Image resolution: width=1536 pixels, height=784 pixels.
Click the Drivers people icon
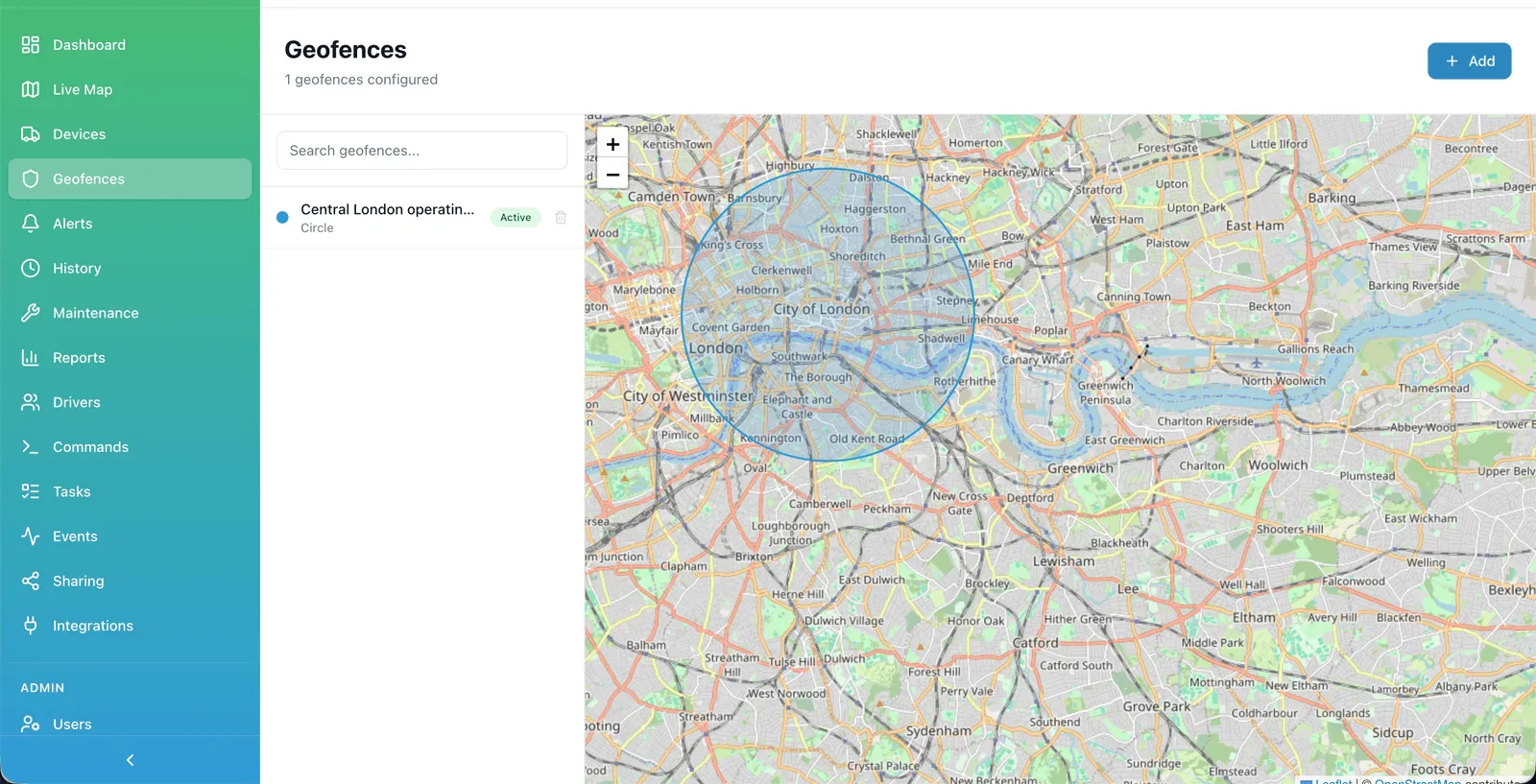pos(31,402)
